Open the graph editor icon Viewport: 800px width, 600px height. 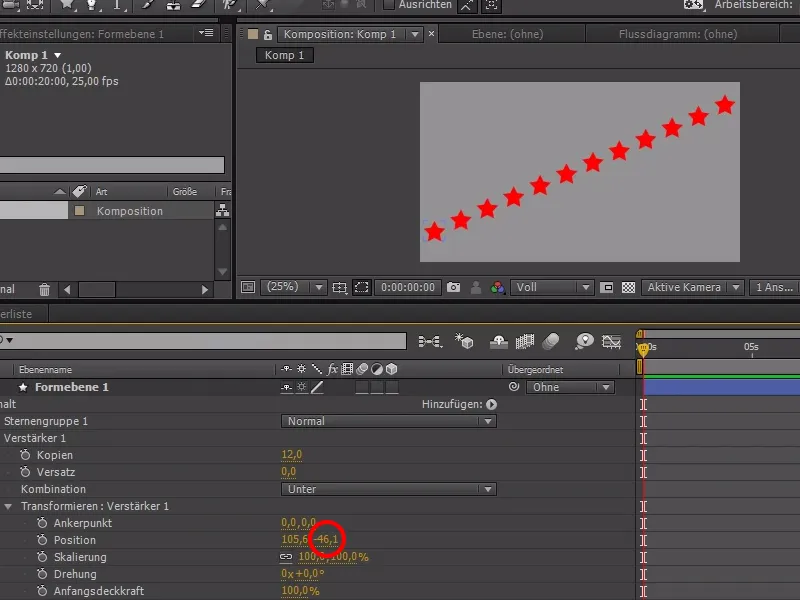[x=611, y=341]
